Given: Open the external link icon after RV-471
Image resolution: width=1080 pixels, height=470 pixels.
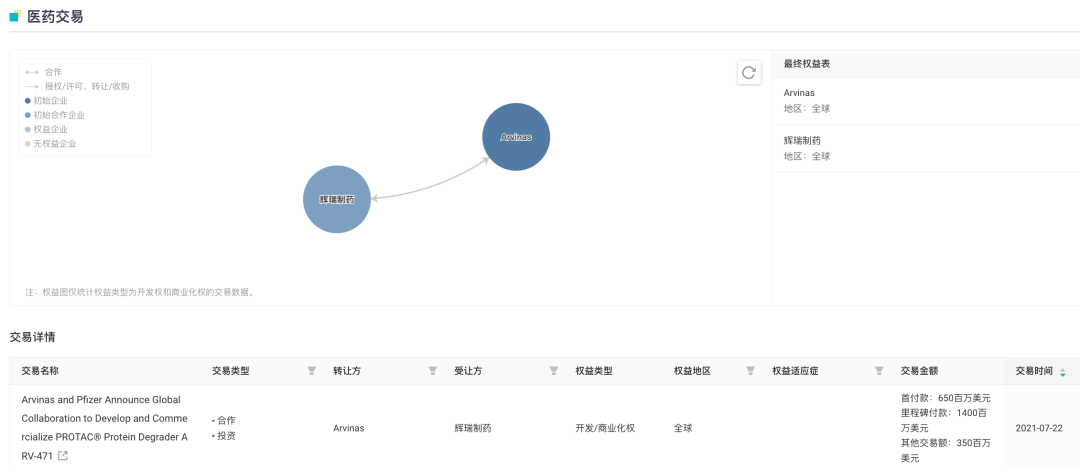Looking at the screenshot, I should tap(63, 456).
